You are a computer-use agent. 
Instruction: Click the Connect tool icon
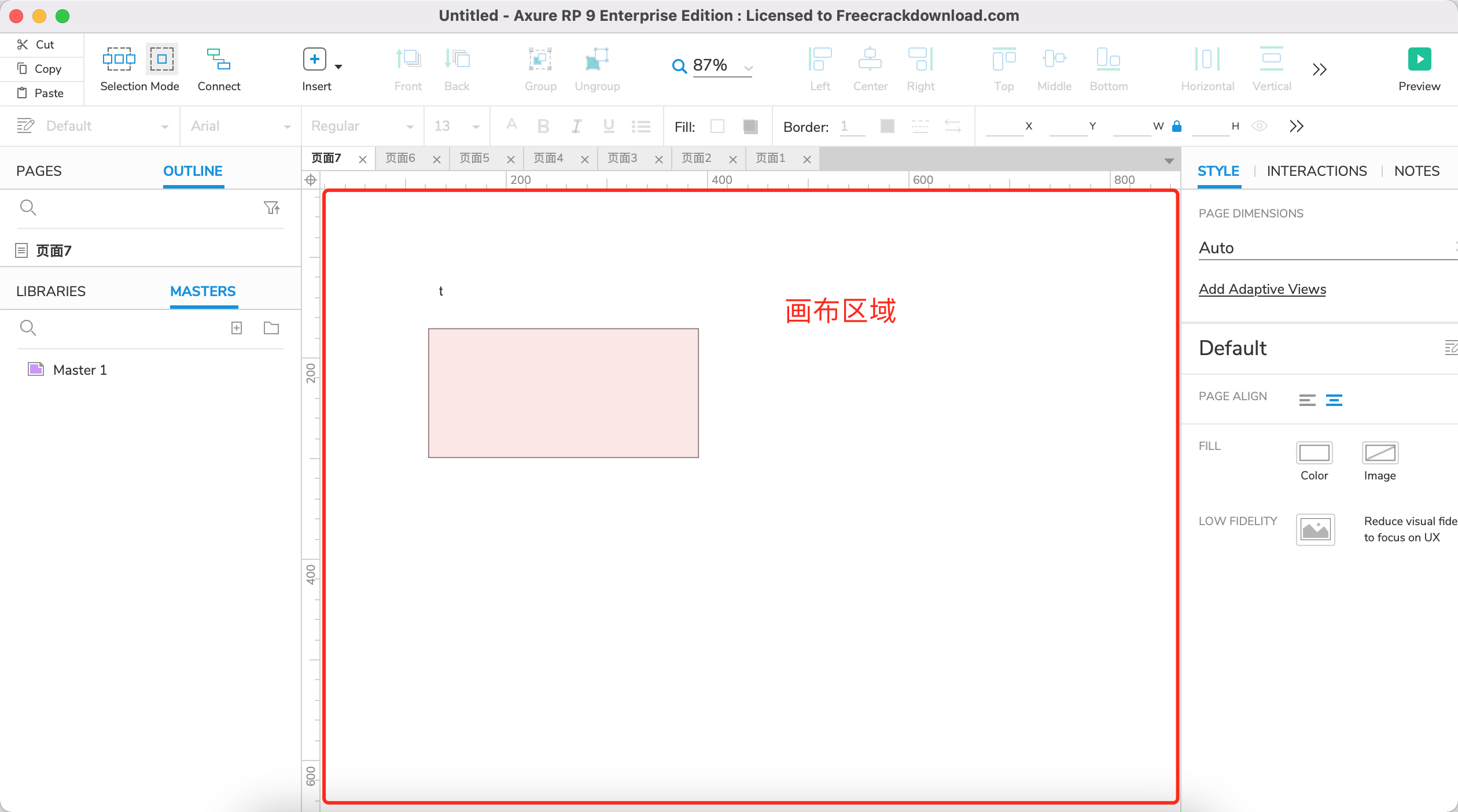coord(219,60)
